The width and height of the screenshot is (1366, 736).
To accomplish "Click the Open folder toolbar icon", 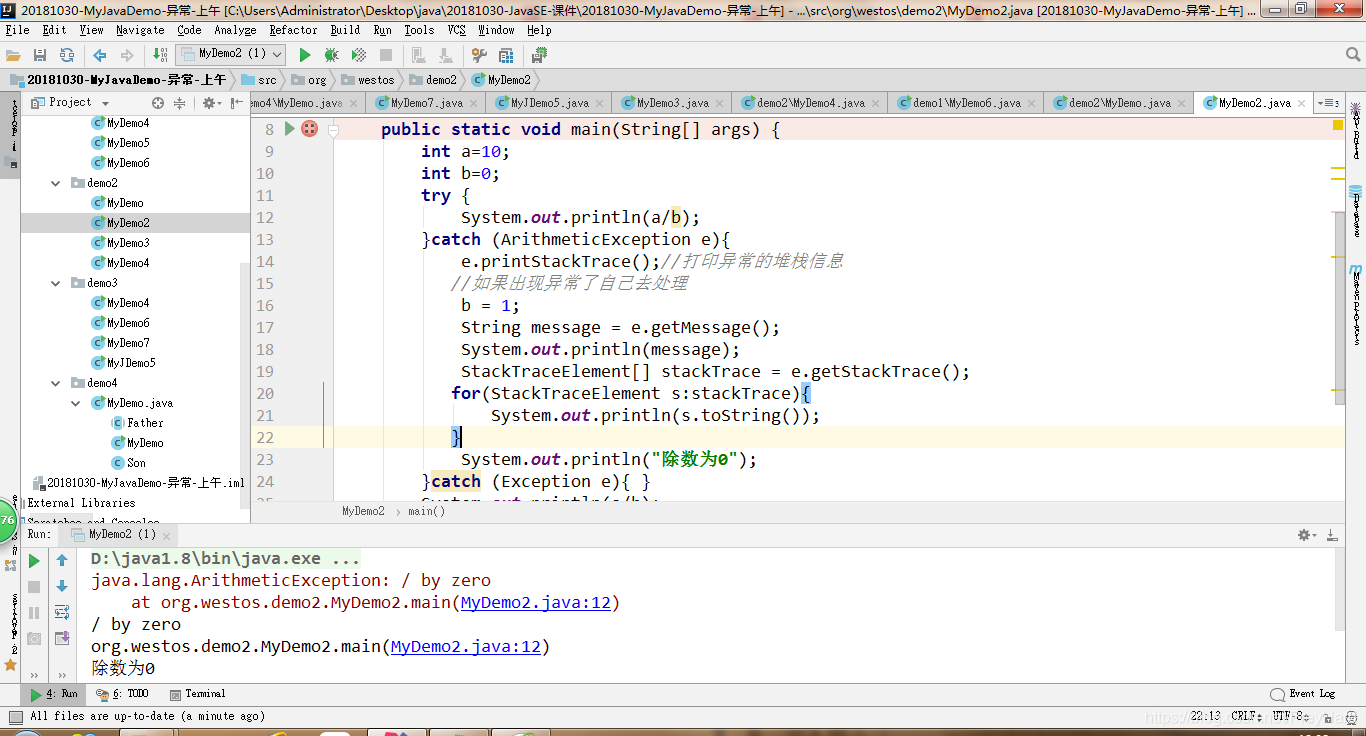I will (x=13, y=55).
